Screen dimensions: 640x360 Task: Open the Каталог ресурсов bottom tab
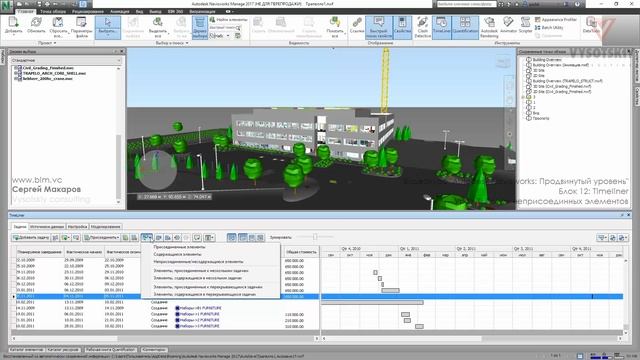62,350
